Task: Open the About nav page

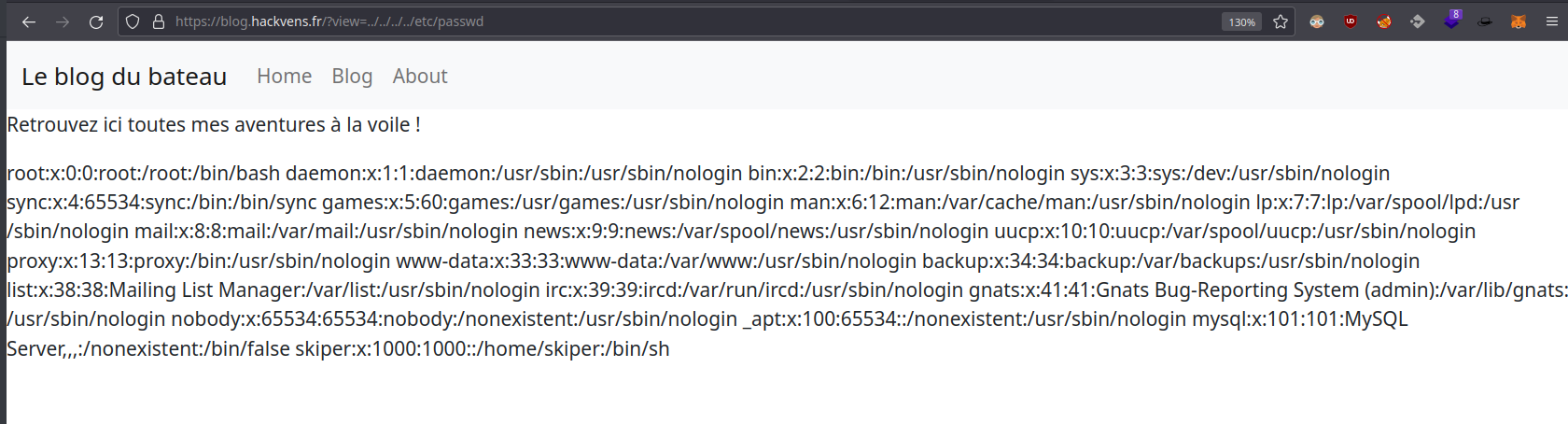Action: 420,77
